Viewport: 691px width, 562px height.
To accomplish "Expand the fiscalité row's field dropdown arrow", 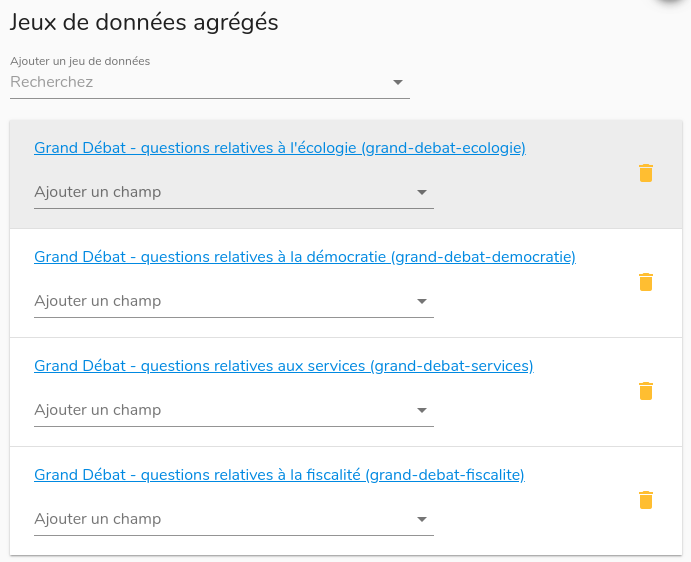I will pos(422,519).
